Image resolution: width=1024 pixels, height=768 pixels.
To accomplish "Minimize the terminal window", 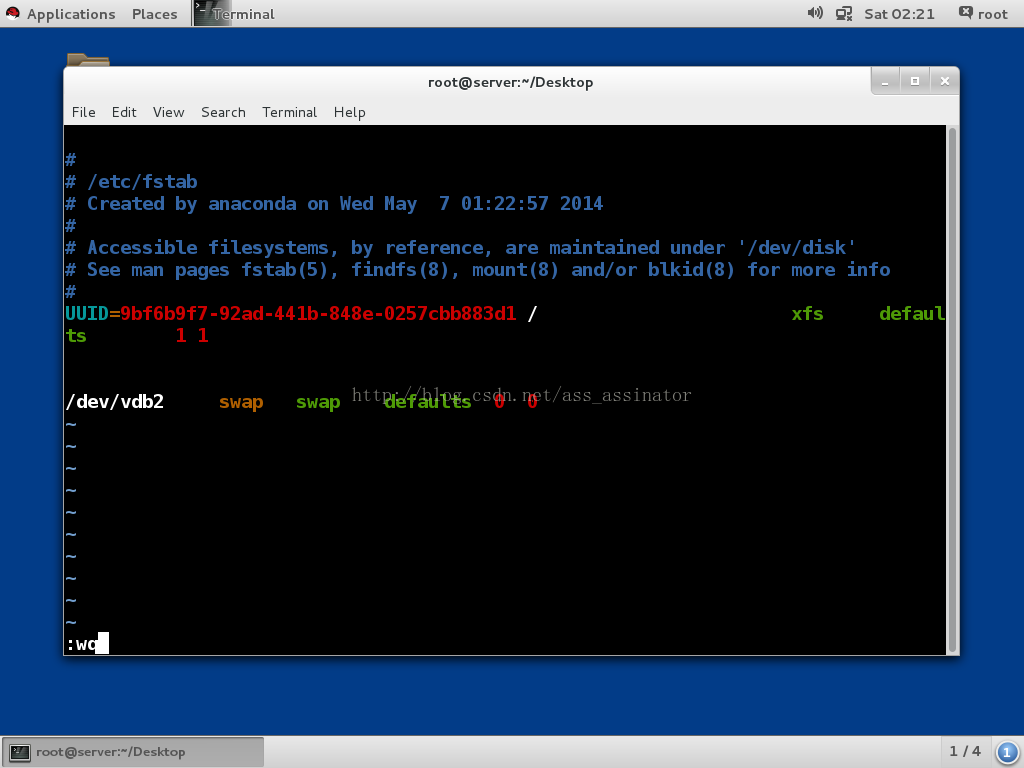I will (x=886, y=82).
